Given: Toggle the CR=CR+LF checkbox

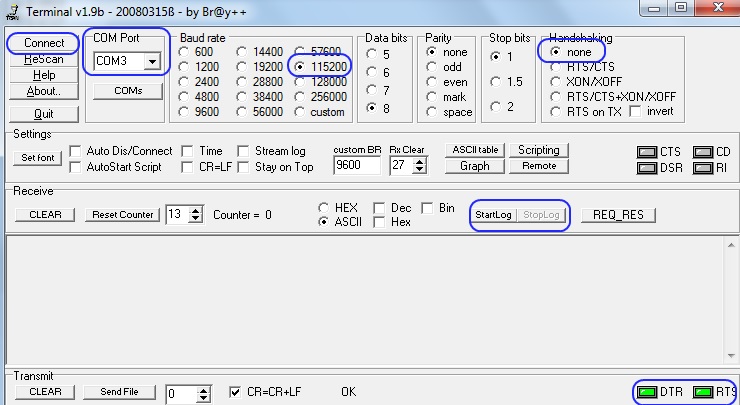Looking at the screenshot, I should pyautogui.click(x=236, y=392).
